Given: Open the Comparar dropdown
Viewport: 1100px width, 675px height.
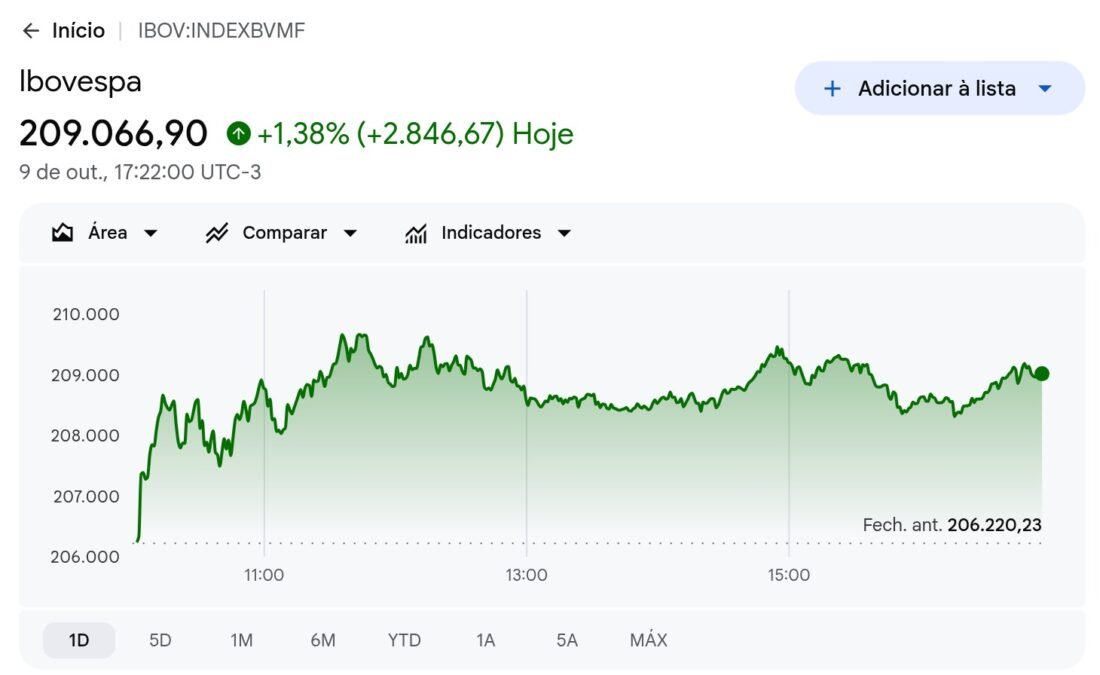Looking at the screenshot, I should pyautogui.click(x=350, y=233).
